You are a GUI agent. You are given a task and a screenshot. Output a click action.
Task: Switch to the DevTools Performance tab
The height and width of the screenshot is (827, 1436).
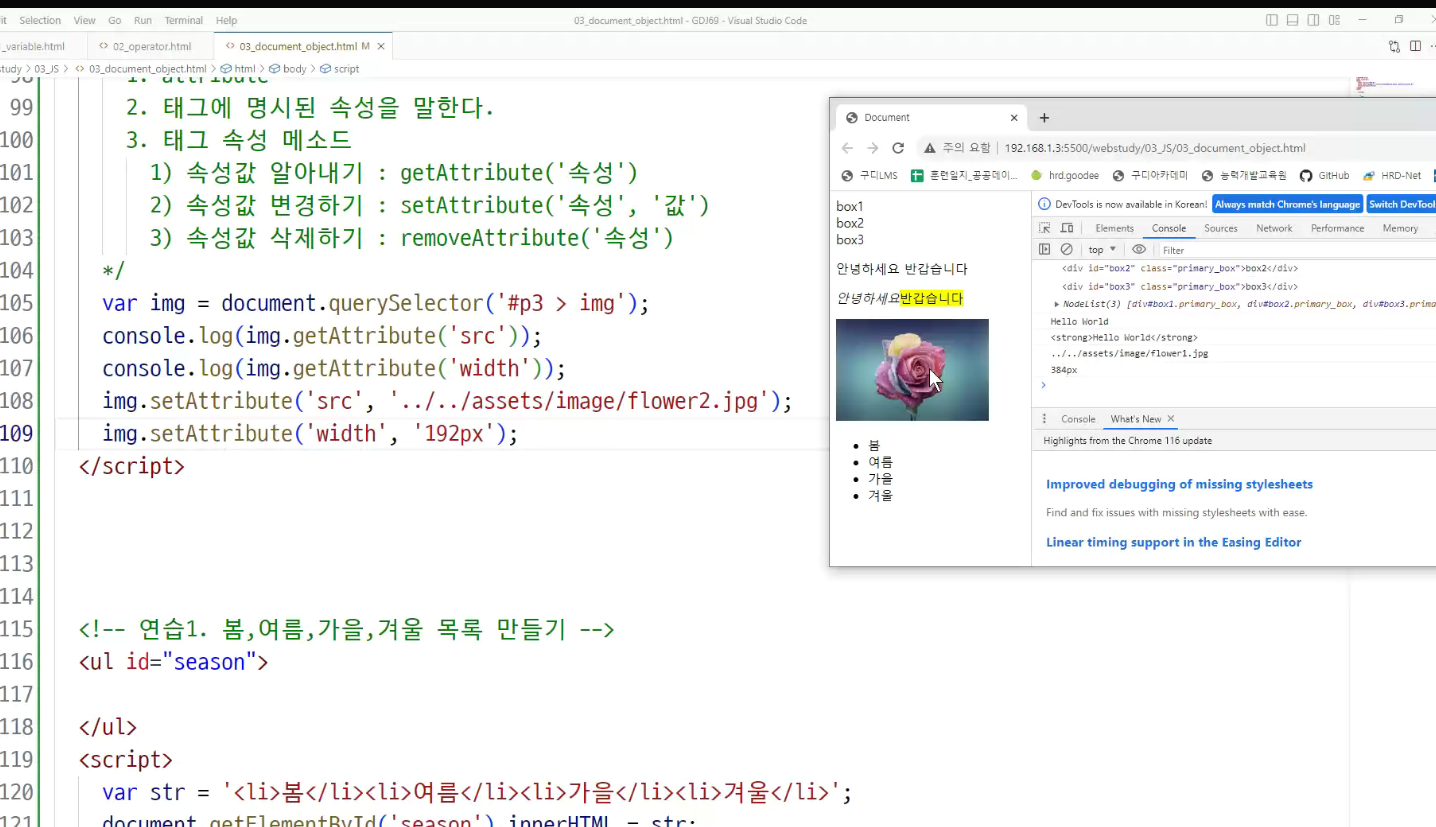(x=1337, y=228)
